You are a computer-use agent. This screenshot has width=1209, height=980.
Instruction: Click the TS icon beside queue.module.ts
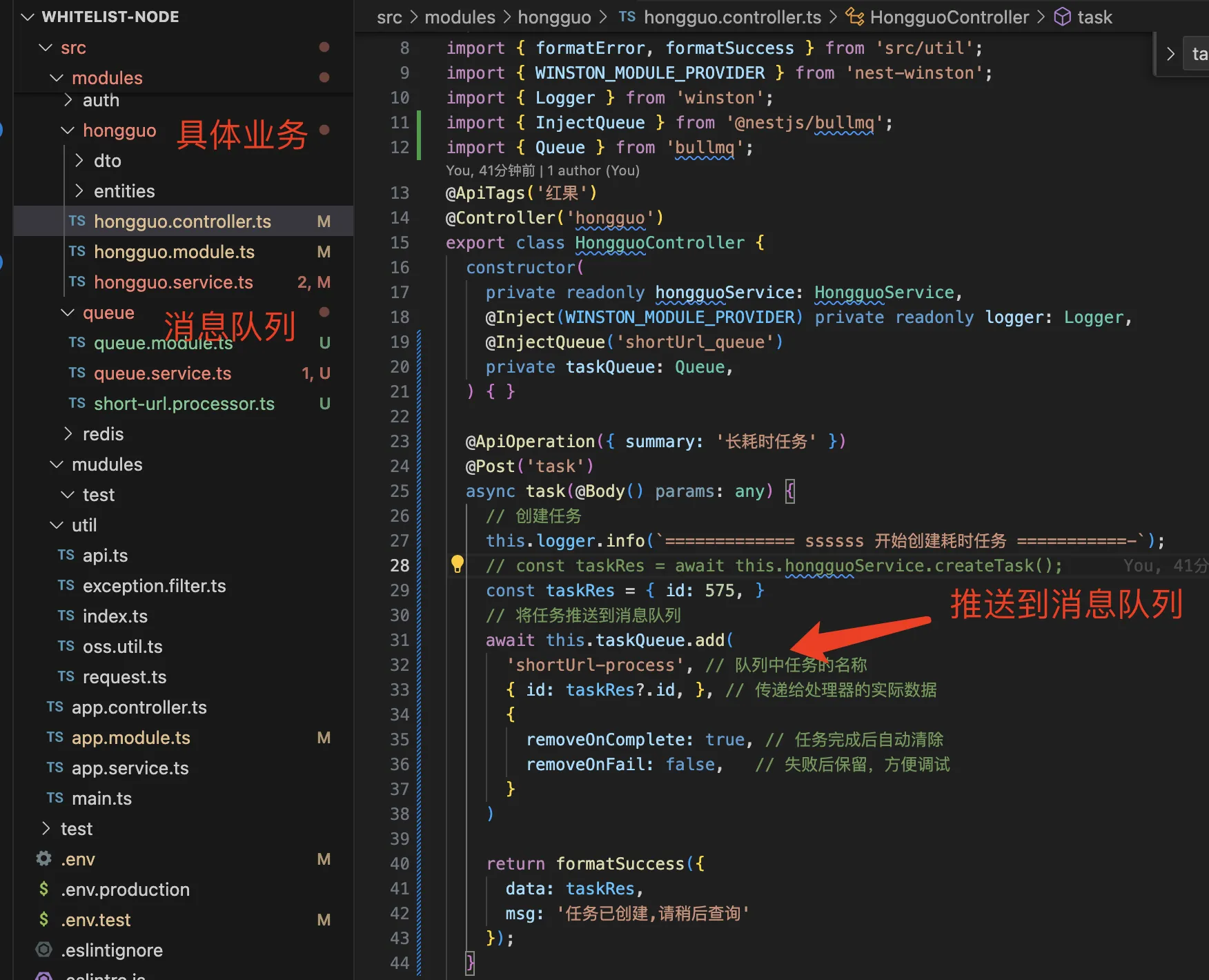coord(77,342)
